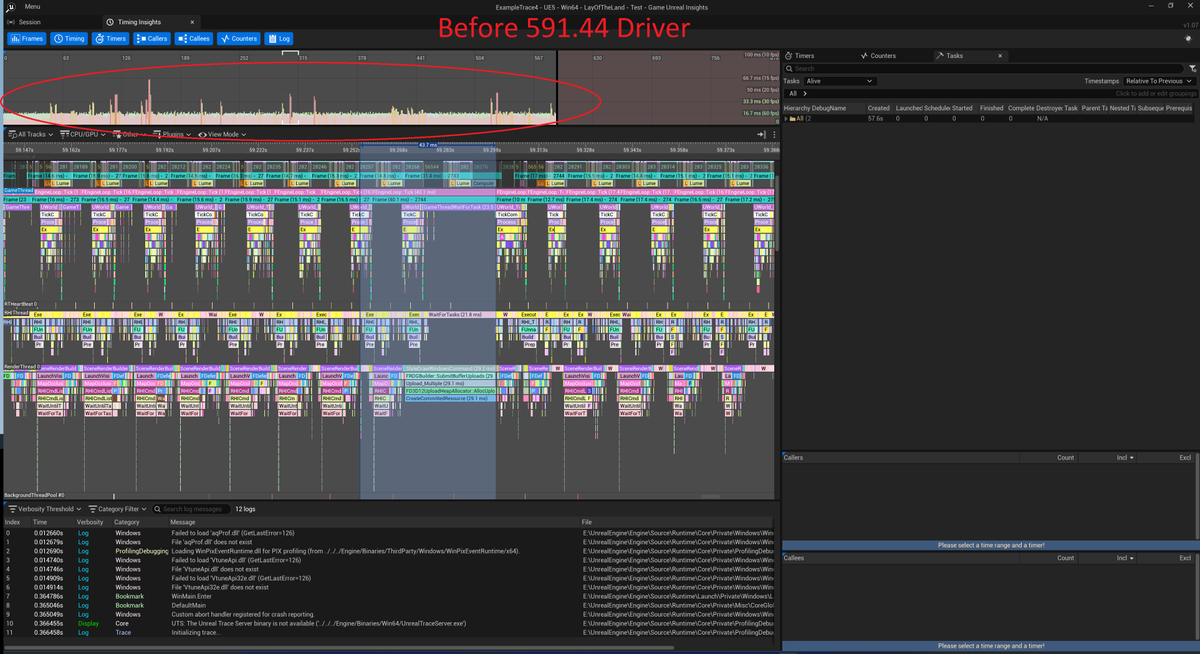This screenshot has height=654, width=1200.
Task: Toggle the Callees panel button
Action: (194, 38)
